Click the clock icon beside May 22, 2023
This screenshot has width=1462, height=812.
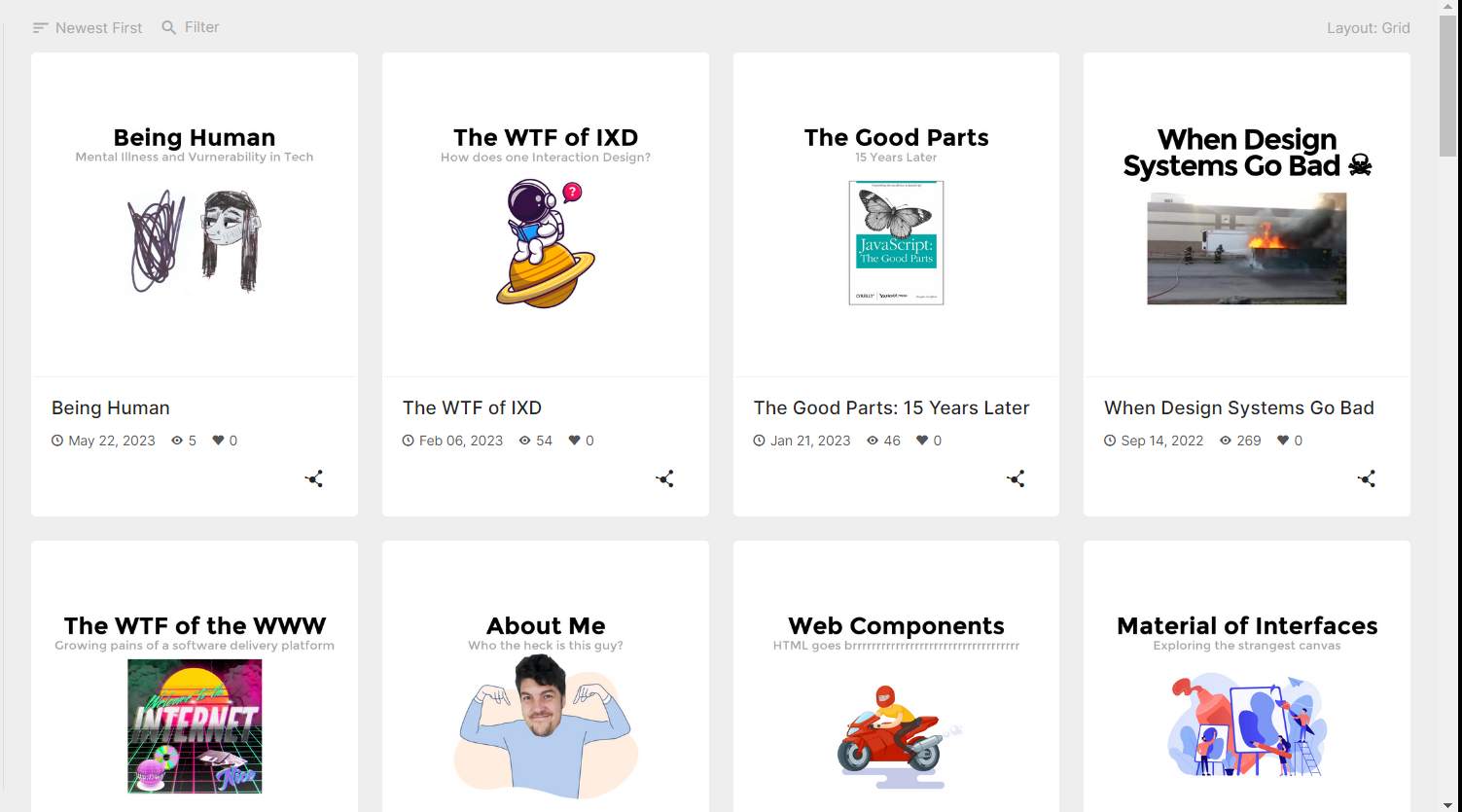pyautogui.click(x=57, y=441)
